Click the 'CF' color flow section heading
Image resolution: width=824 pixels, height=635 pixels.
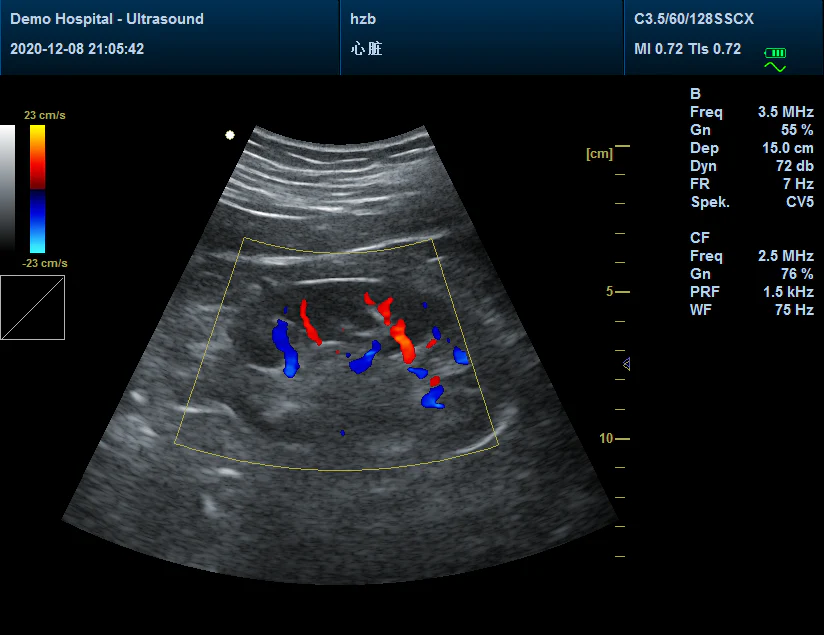(700, 238)
